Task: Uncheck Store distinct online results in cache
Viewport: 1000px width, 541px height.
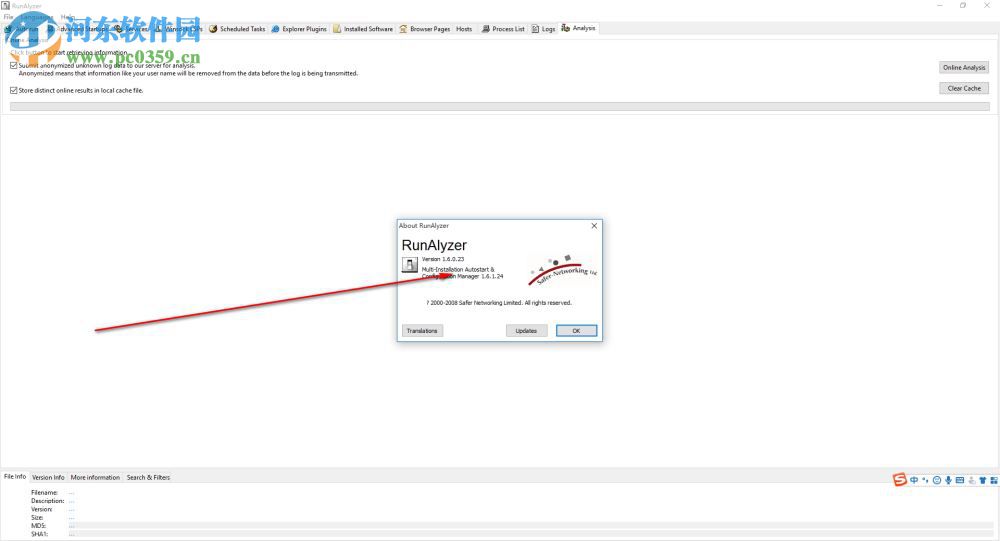Action: point(13,91)
